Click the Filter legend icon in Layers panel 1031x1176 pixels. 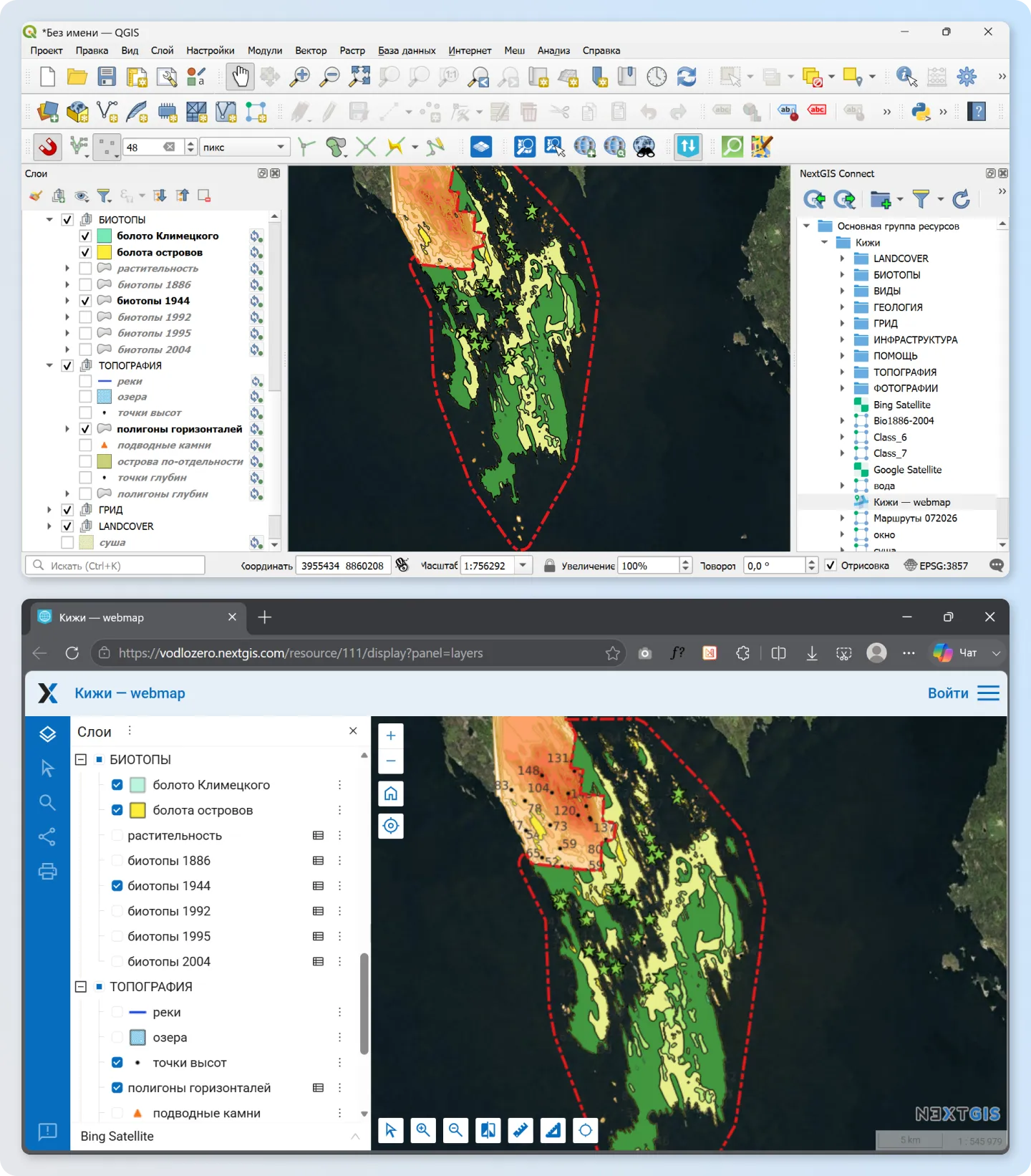[x=105, y=196]
